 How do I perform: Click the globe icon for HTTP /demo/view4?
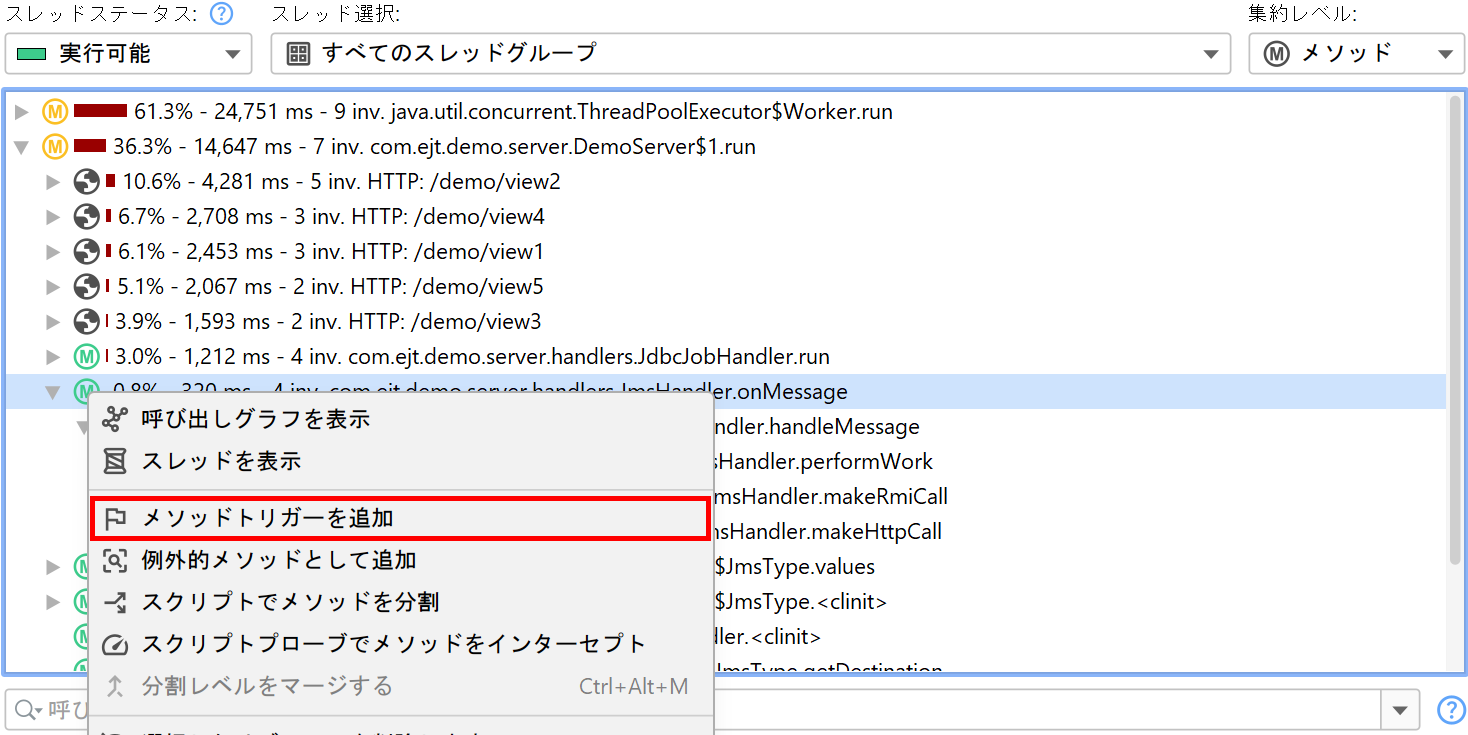(x=87, y=217)
